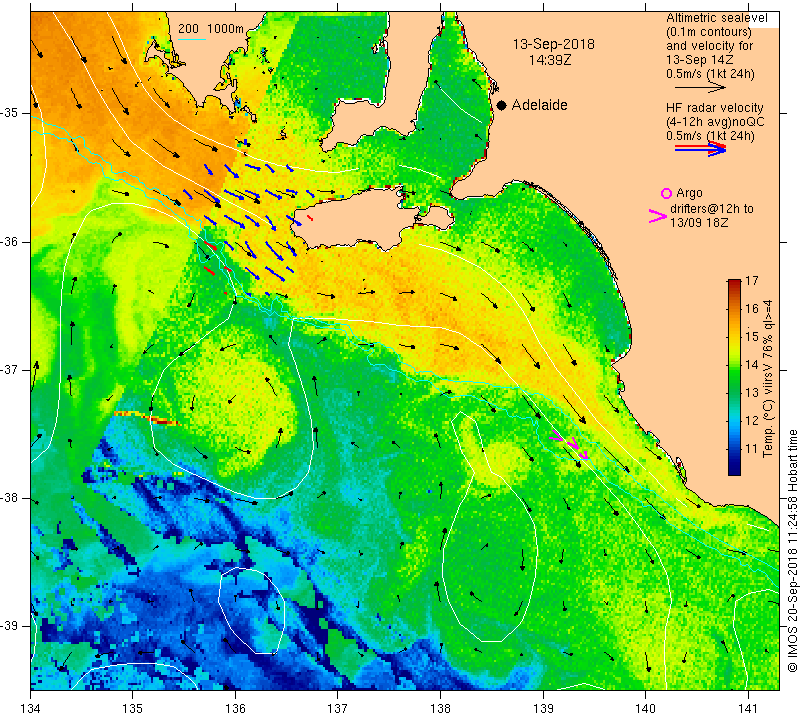
Task: Click the '(4-12h avg)noQC' legend text
Action: (715, 122)
